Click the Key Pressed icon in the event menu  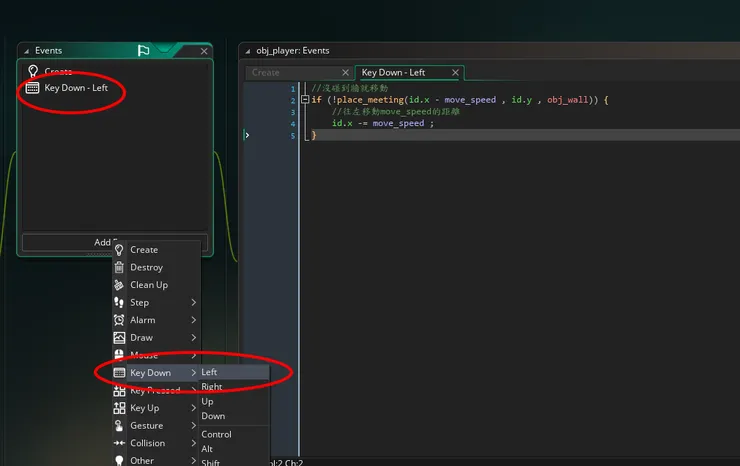click(119, 390)
